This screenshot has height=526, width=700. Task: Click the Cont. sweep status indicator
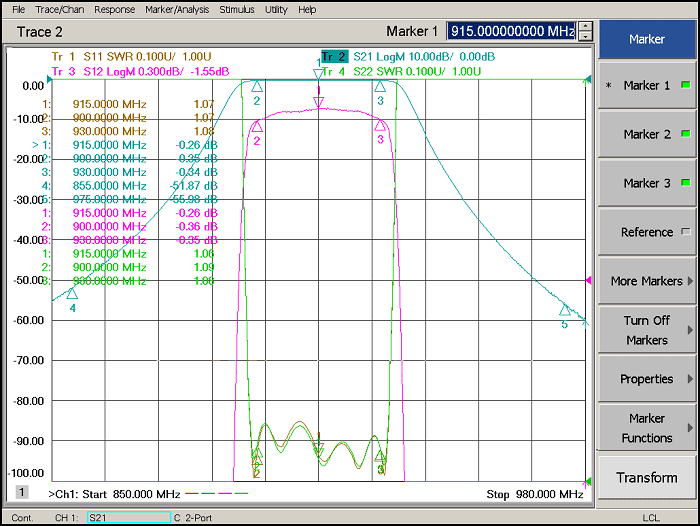pyautogui.click(x=22, y=518)
